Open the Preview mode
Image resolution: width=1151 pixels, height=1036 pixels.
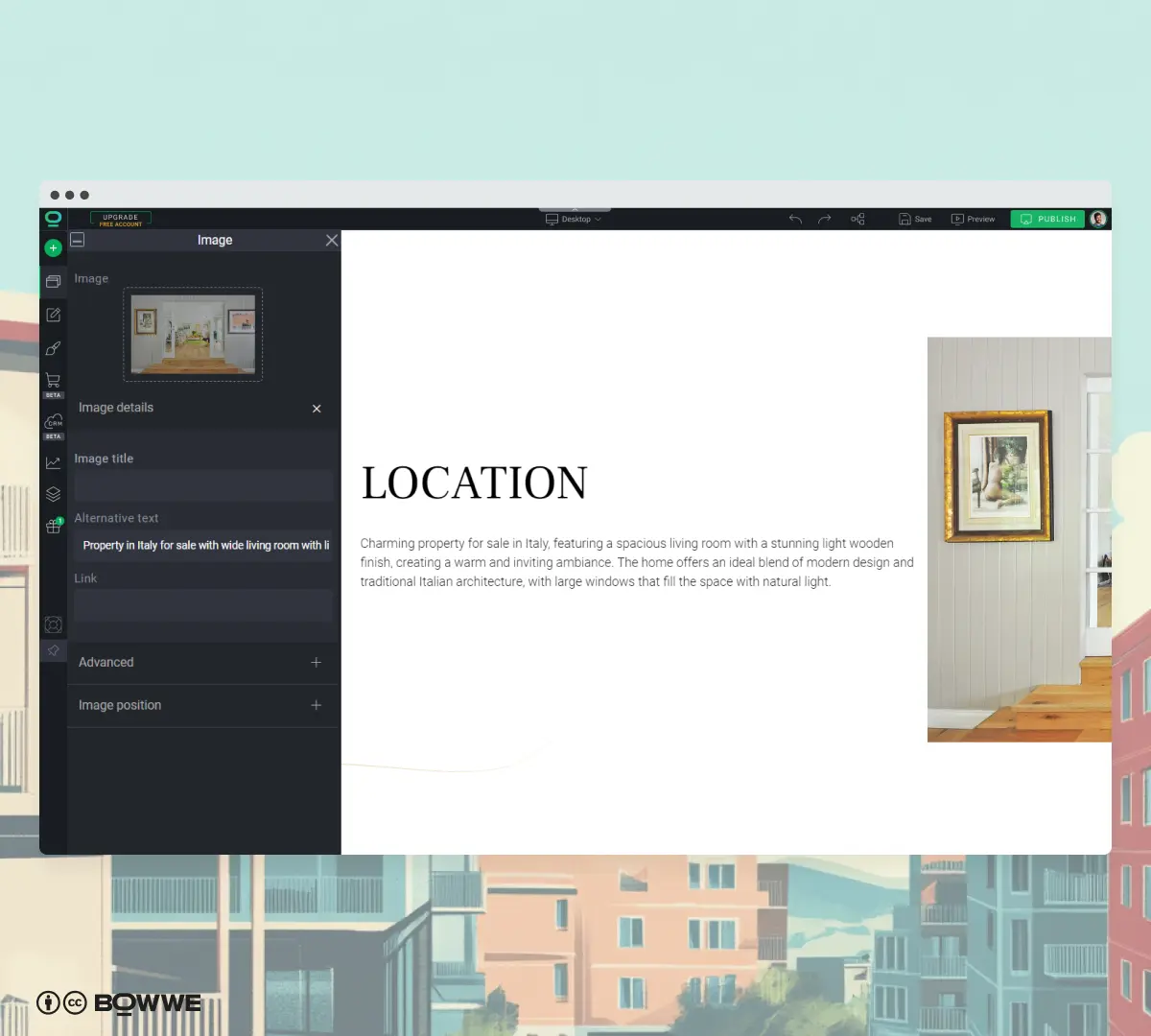973,219
